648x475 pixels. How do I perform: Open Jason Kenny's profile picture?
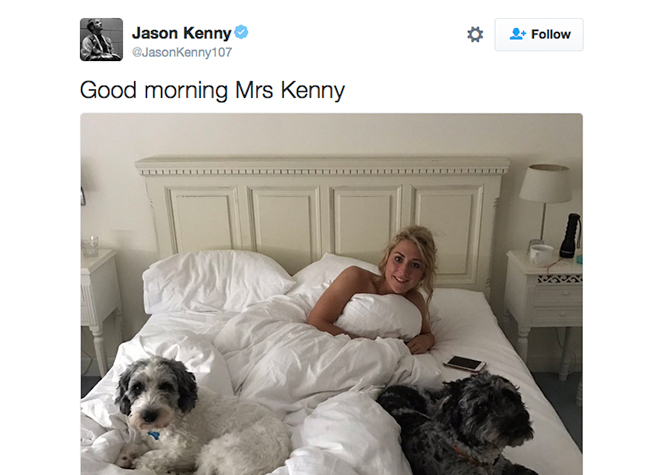pyautogui.click(x=101, y=40)
